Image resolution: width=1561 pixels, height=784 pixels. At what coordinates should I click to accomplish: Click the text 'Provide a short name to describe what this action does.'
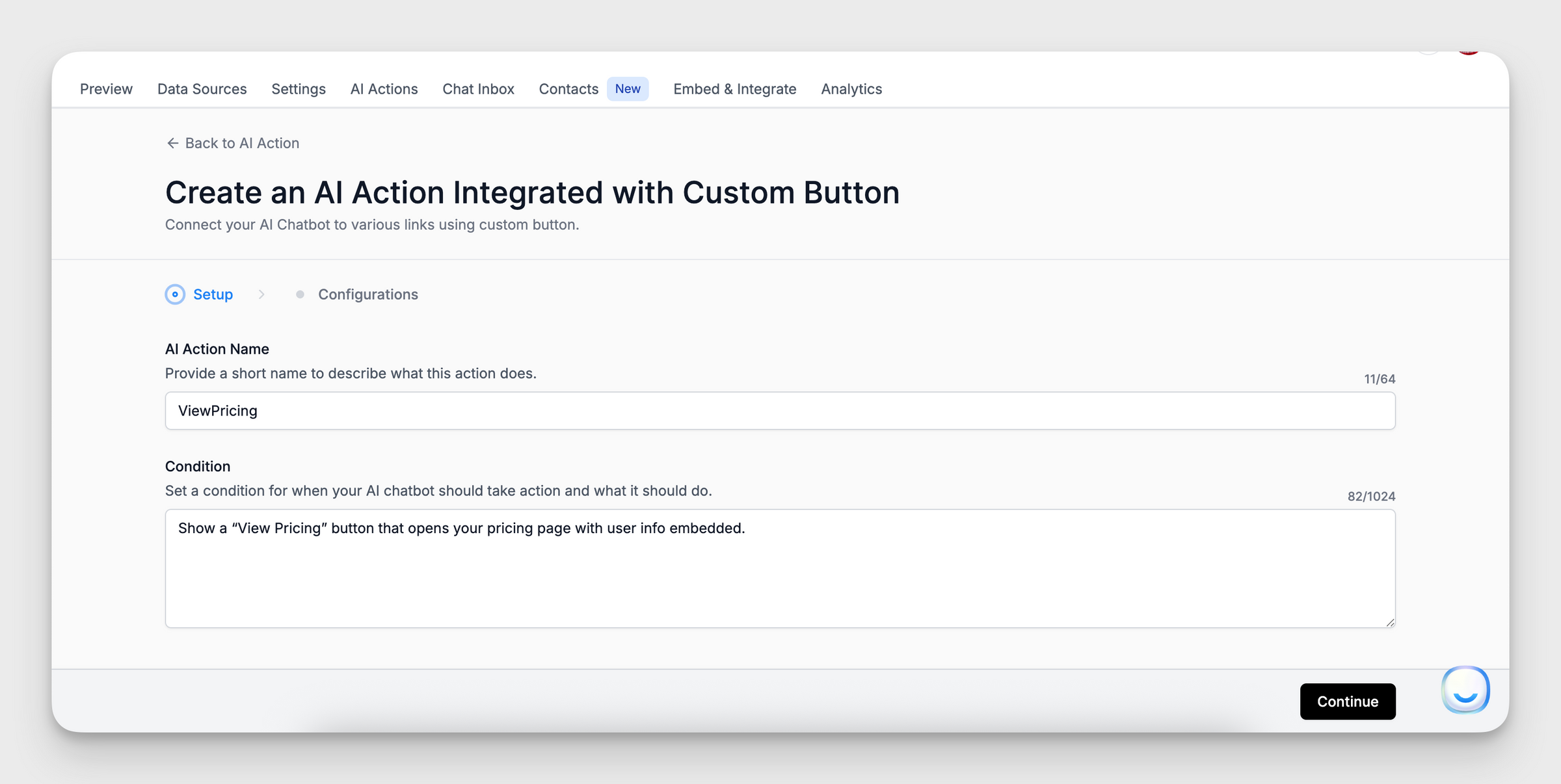(351, 374)
